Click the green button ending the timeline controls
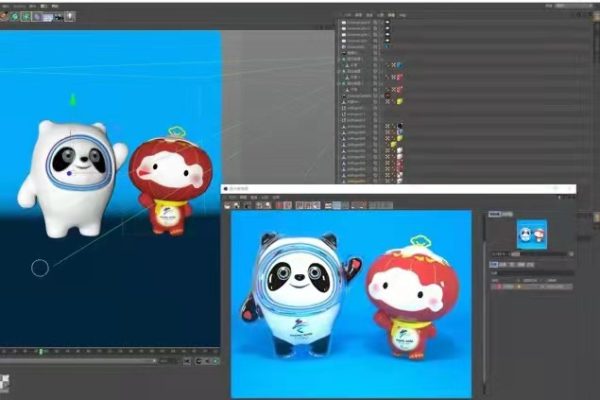This screenshot has height=400, width=600. 216,361
